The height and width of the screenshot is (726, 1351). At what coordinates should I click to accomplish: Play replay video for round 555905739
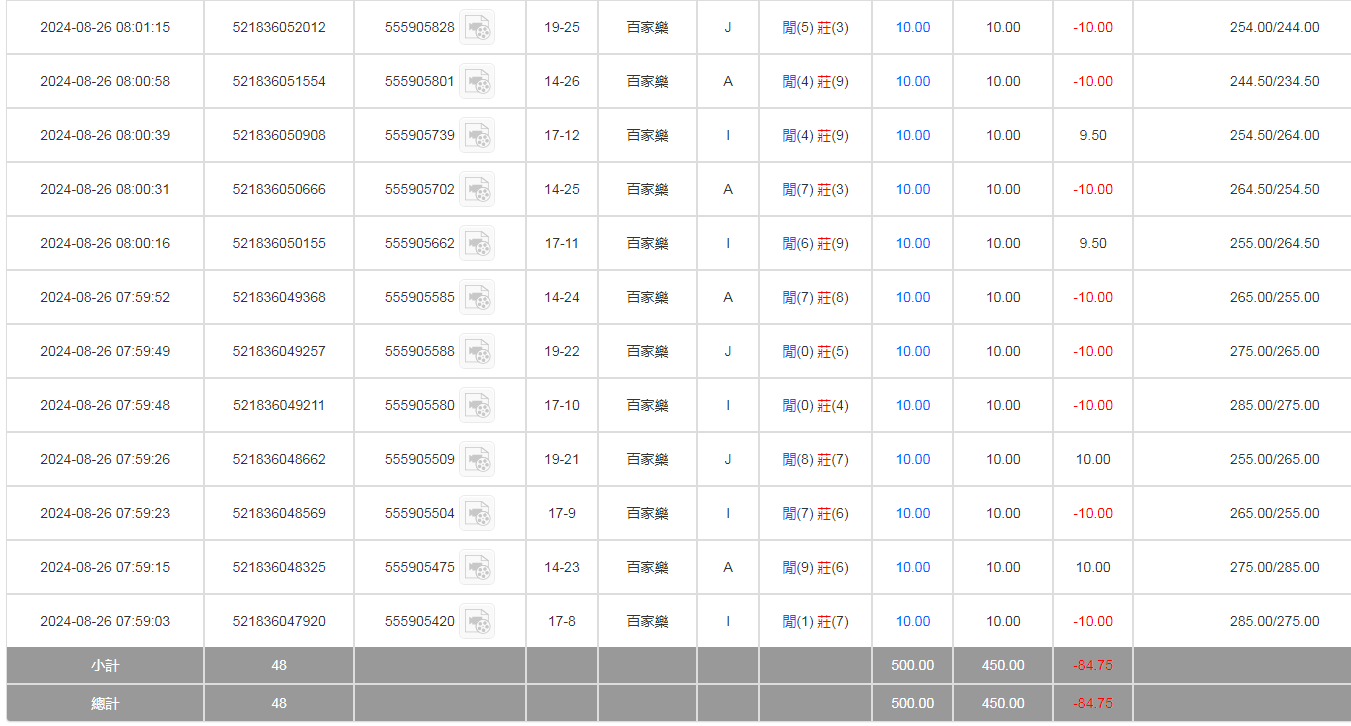pos(477,136)
